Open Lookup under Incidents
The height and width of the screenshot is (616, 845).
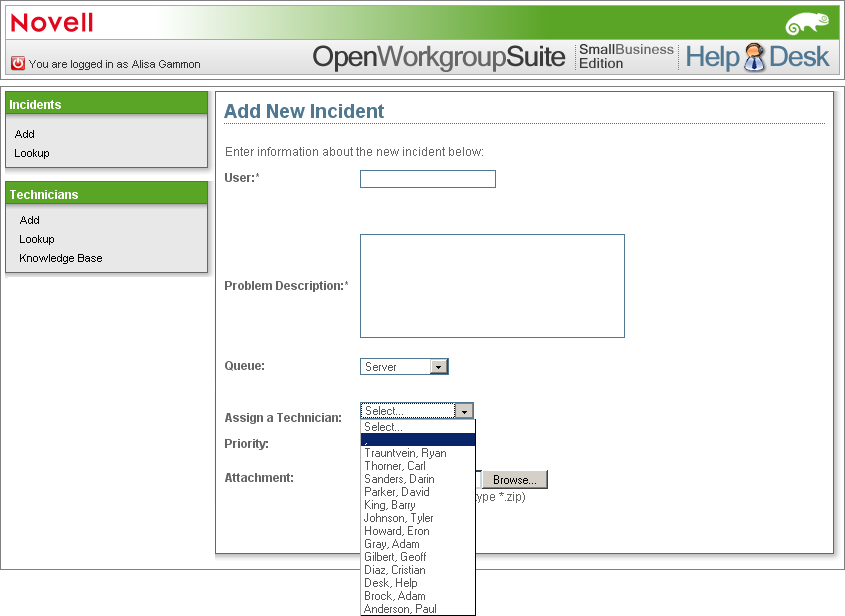click(x=32, y=153)
